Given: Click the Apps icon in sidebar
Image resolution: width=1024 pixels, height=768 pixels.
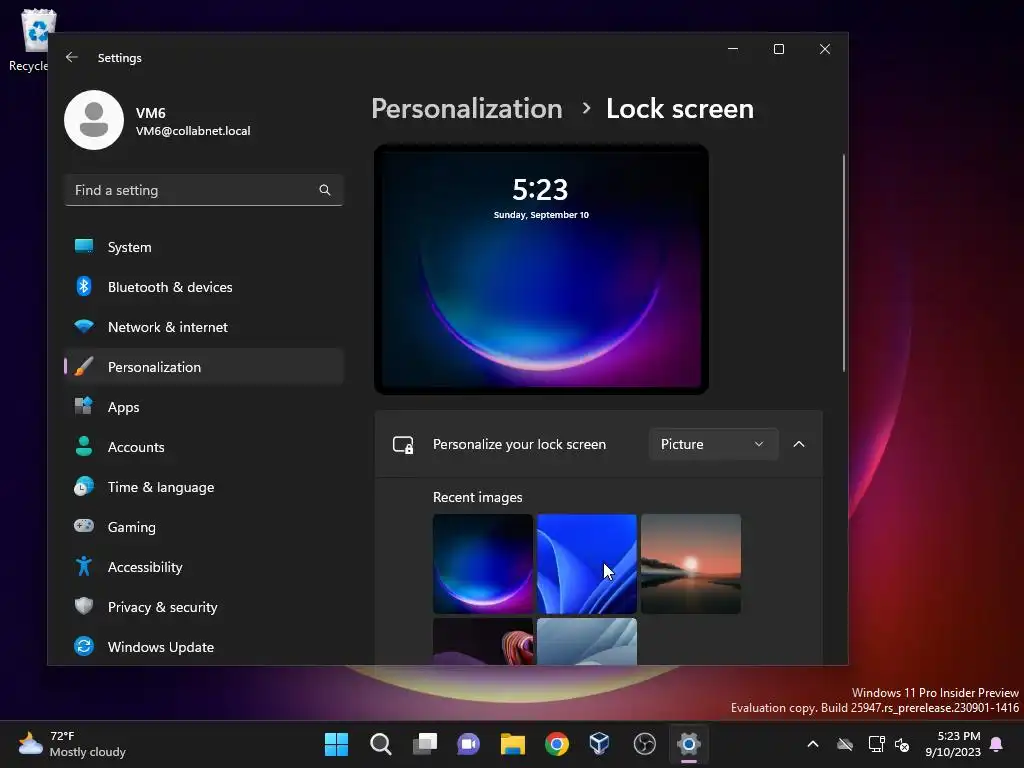Looking at the screenshot, I should tap(84, 406).
